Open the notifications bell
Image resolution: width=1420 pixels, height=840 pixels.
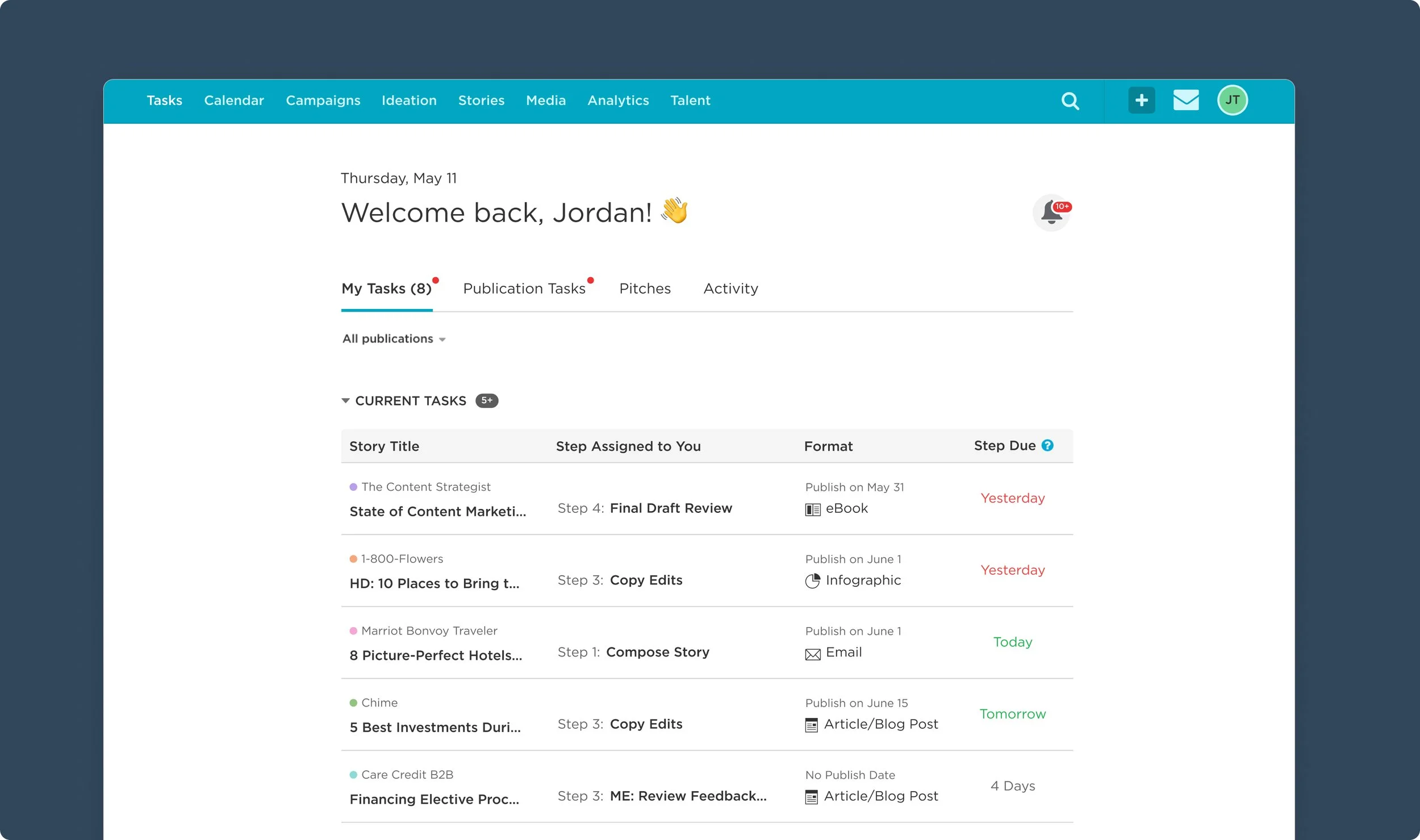tap(1051, 213)
